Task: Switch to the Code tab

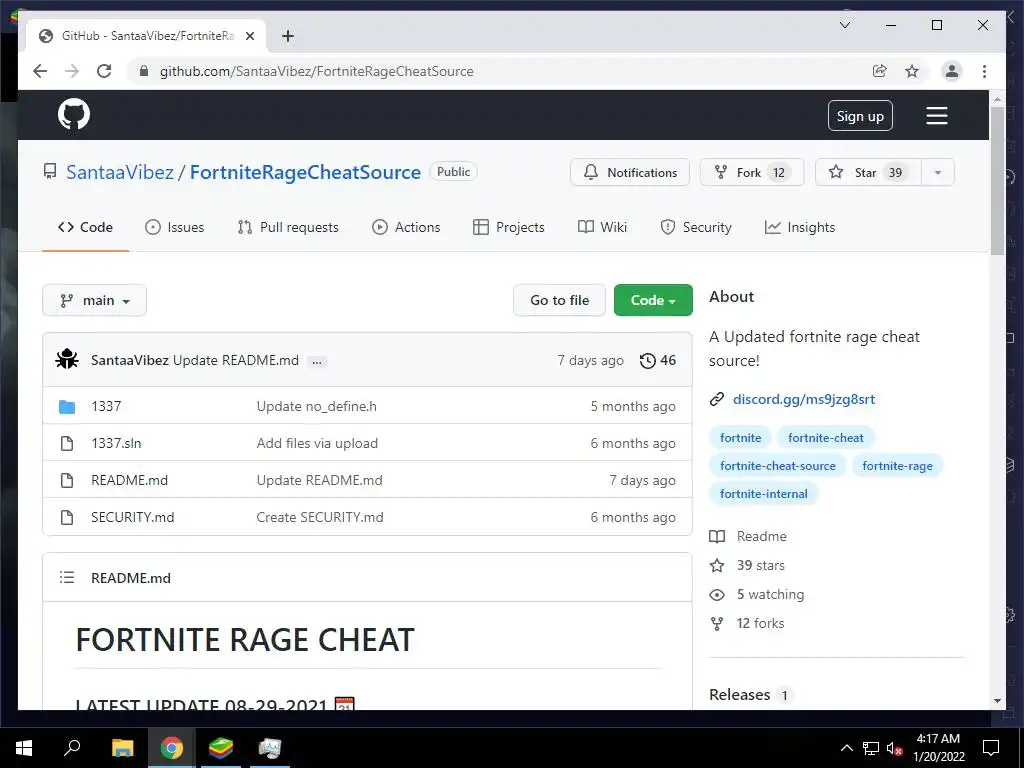Action: click(85, 227)
